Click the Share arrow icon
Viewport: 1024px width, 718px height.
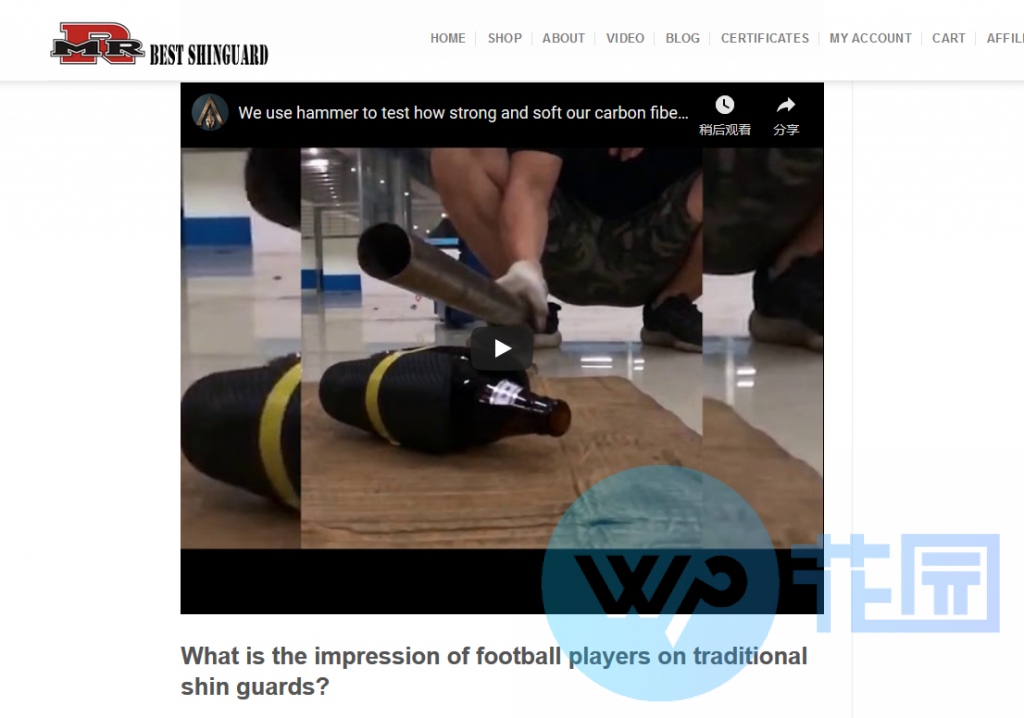tap(786, 105)
